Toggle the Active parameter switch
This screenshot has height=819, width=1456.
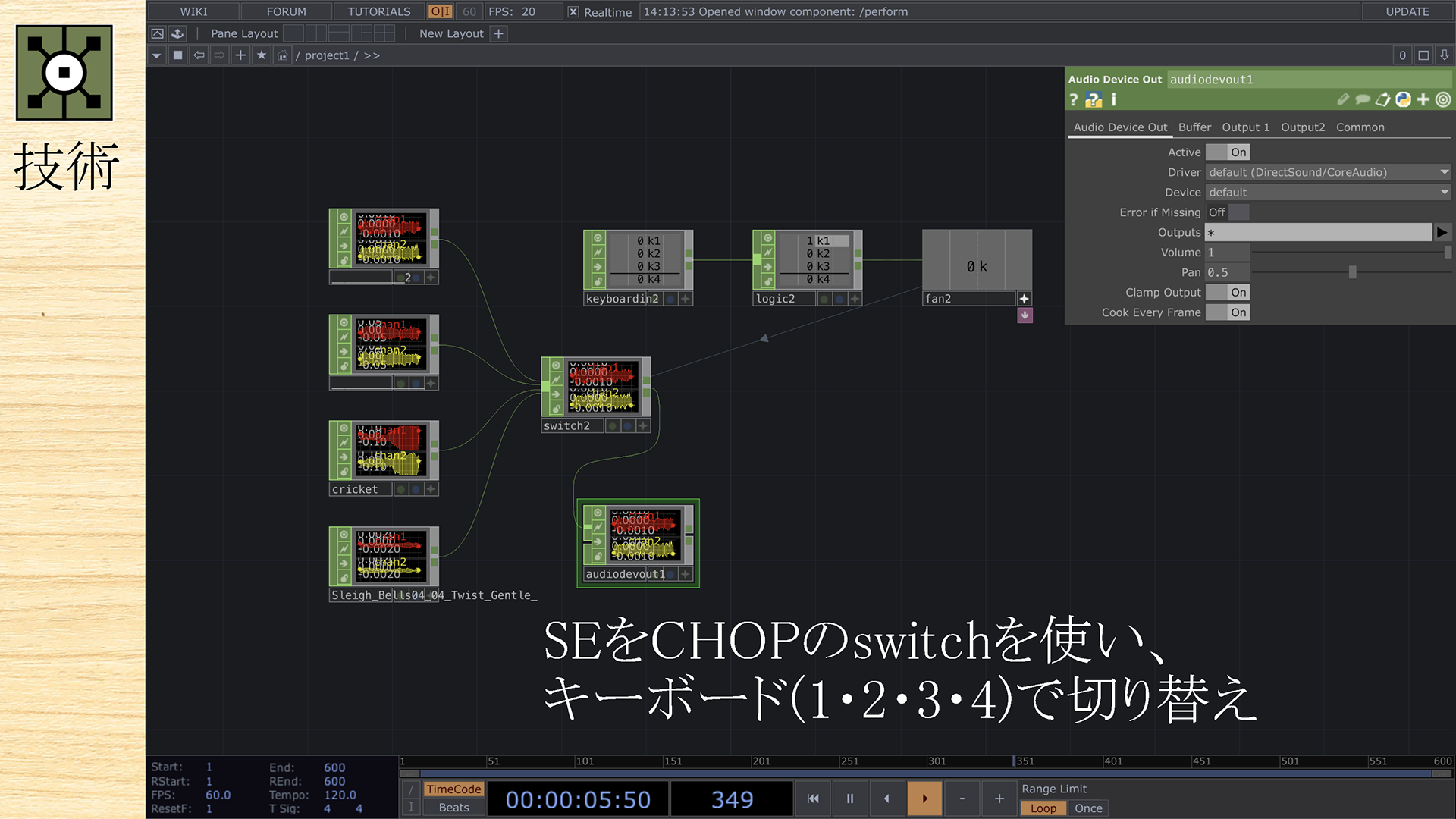1227,152
